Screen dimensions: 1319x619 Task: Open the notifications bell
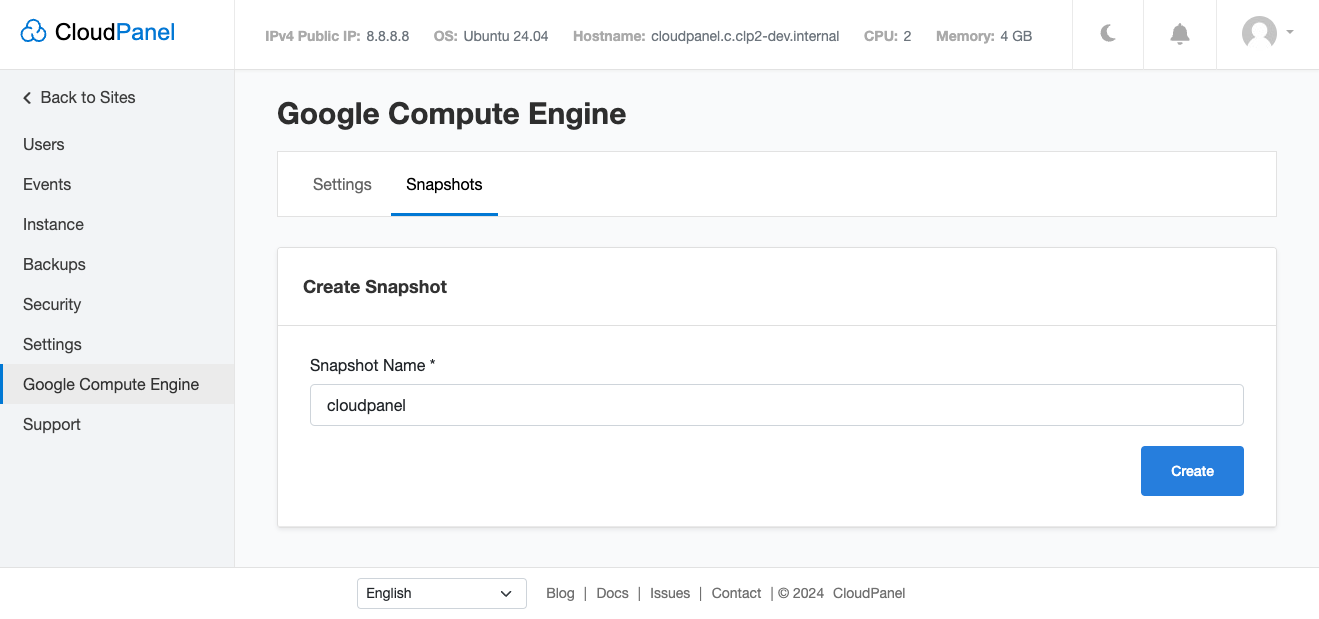click(1180, 34)
